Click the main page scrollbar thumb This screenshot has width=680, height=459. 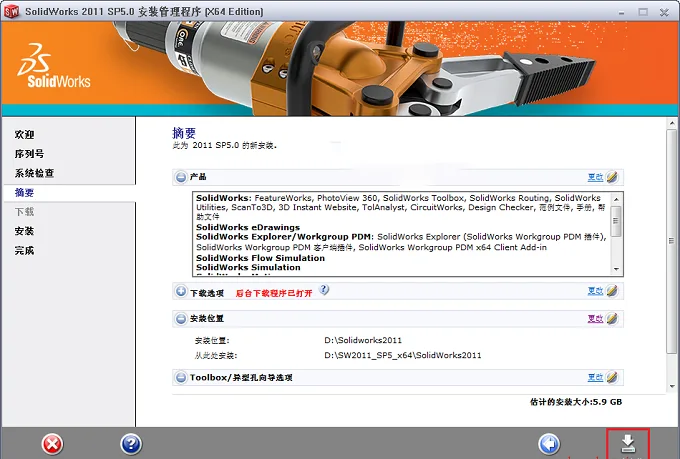click(x=672, y=241)
